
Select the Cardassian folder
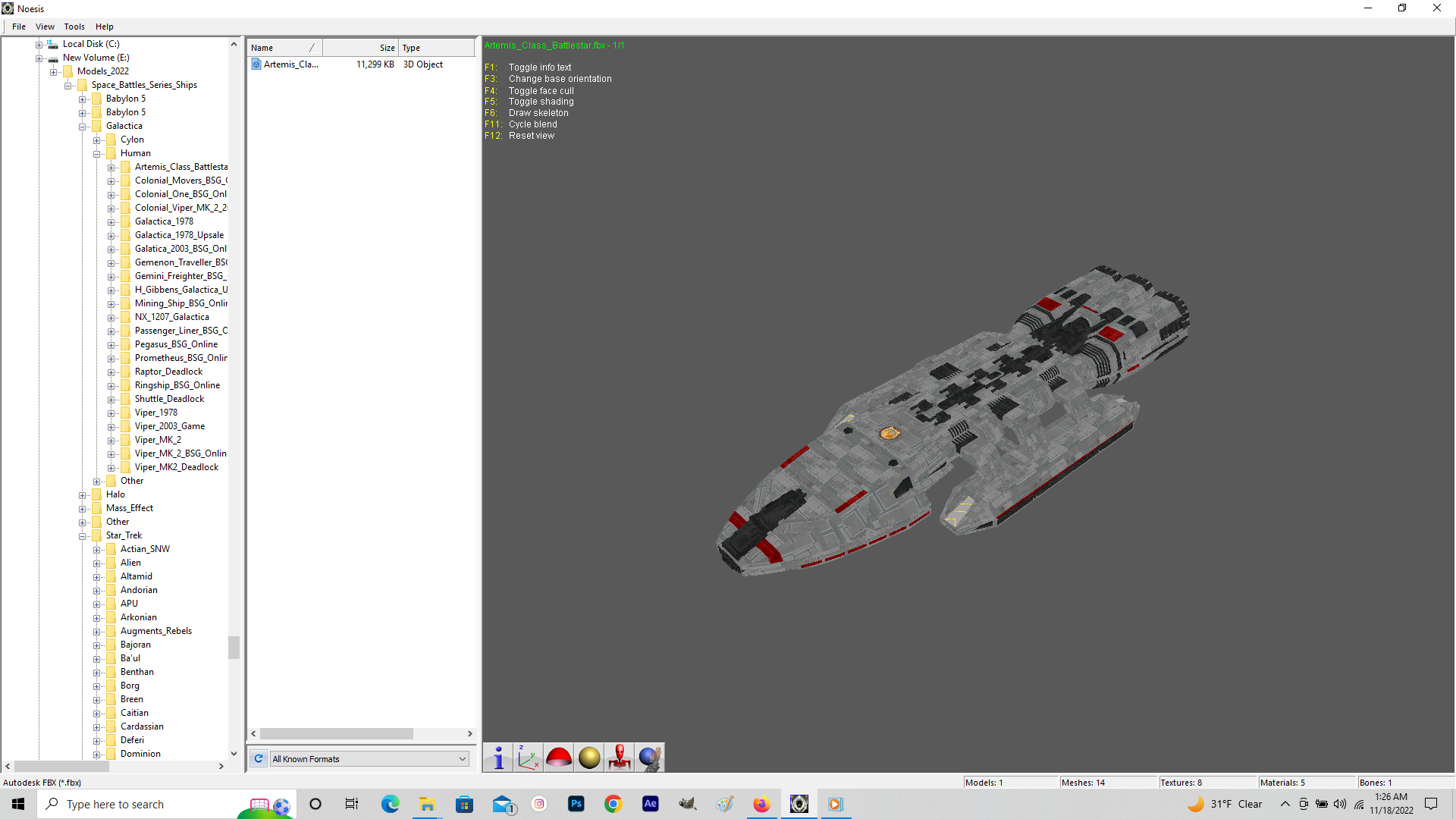click(142, 726)
